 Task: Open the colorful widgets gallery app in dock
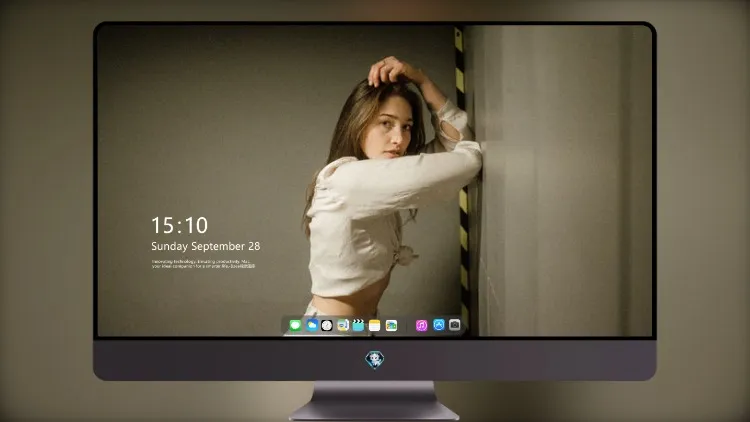tap(391, 325)
